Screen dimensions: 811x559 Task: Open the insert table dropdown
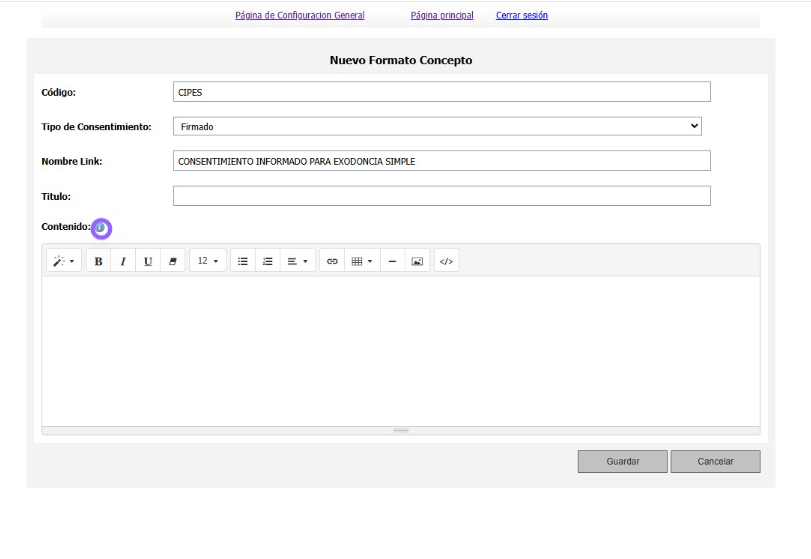pos(360,261)
